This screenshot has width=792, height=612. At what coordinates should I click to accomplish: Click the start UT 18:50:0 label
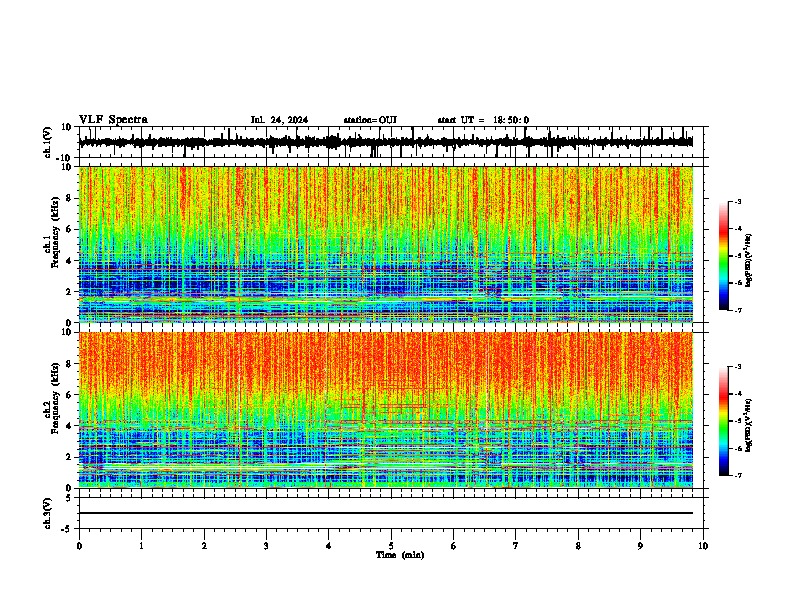tap(483, 120)
